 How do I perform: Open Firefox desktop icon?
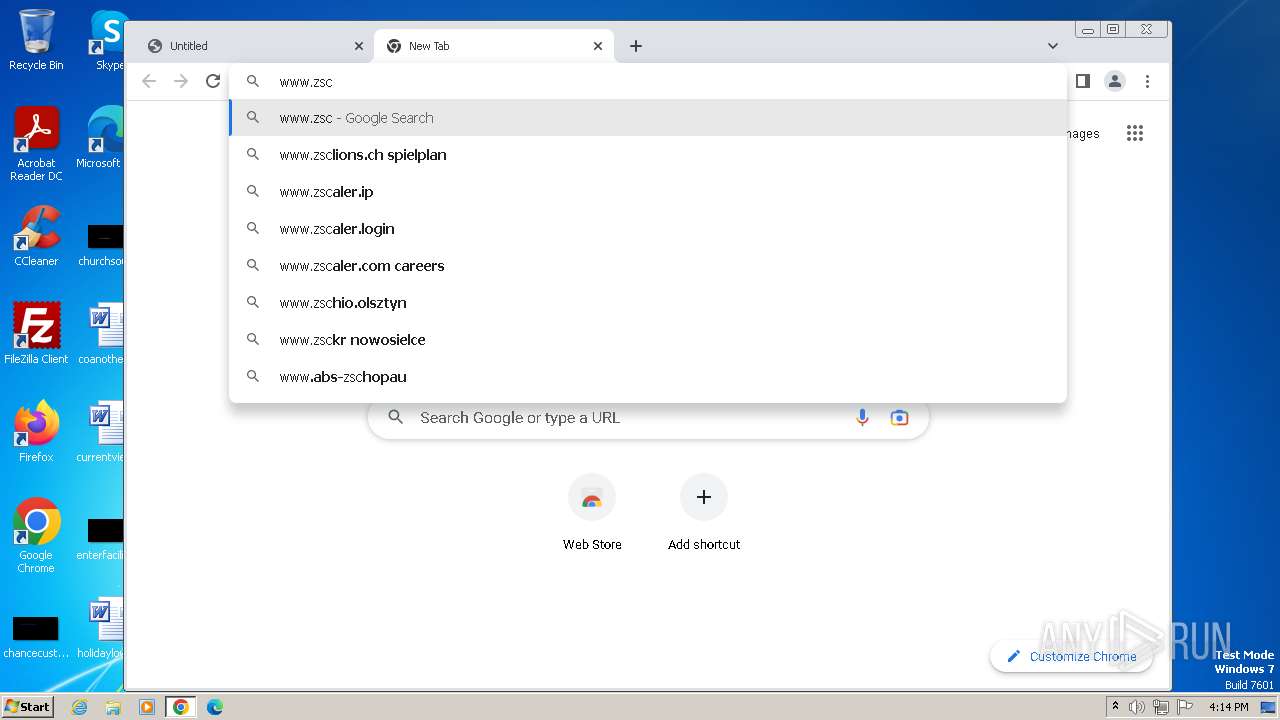tap(36, 431)
